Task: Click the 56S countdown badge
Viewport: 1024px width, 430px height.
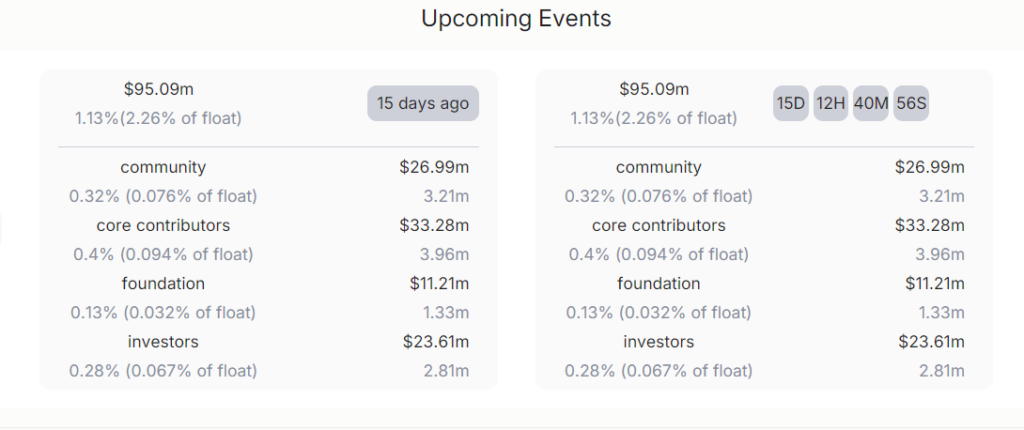Action: point(911,104)
